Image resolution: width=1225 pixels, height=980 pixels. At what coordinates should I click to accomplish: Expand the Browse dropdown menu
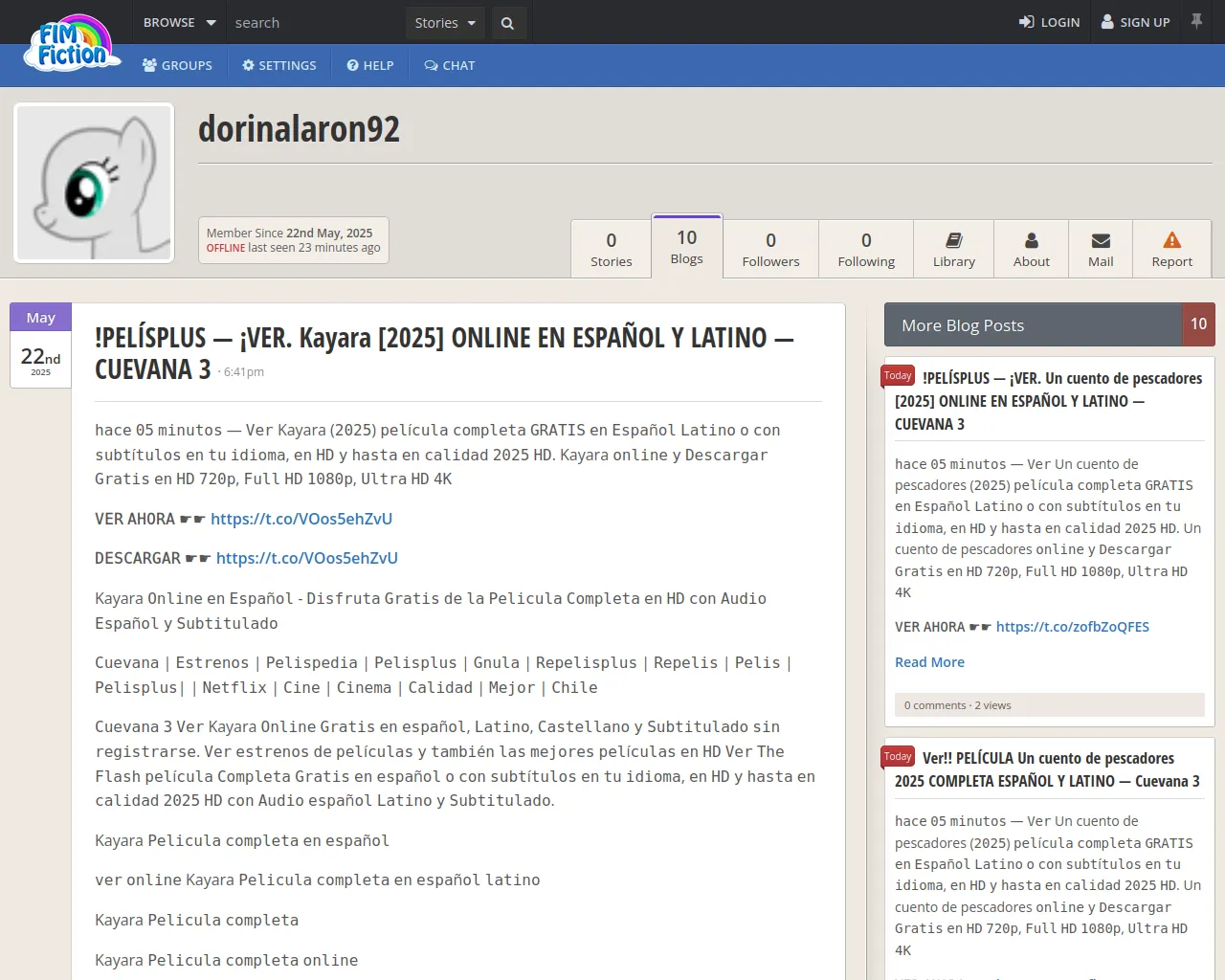click(x=179, y=23)
